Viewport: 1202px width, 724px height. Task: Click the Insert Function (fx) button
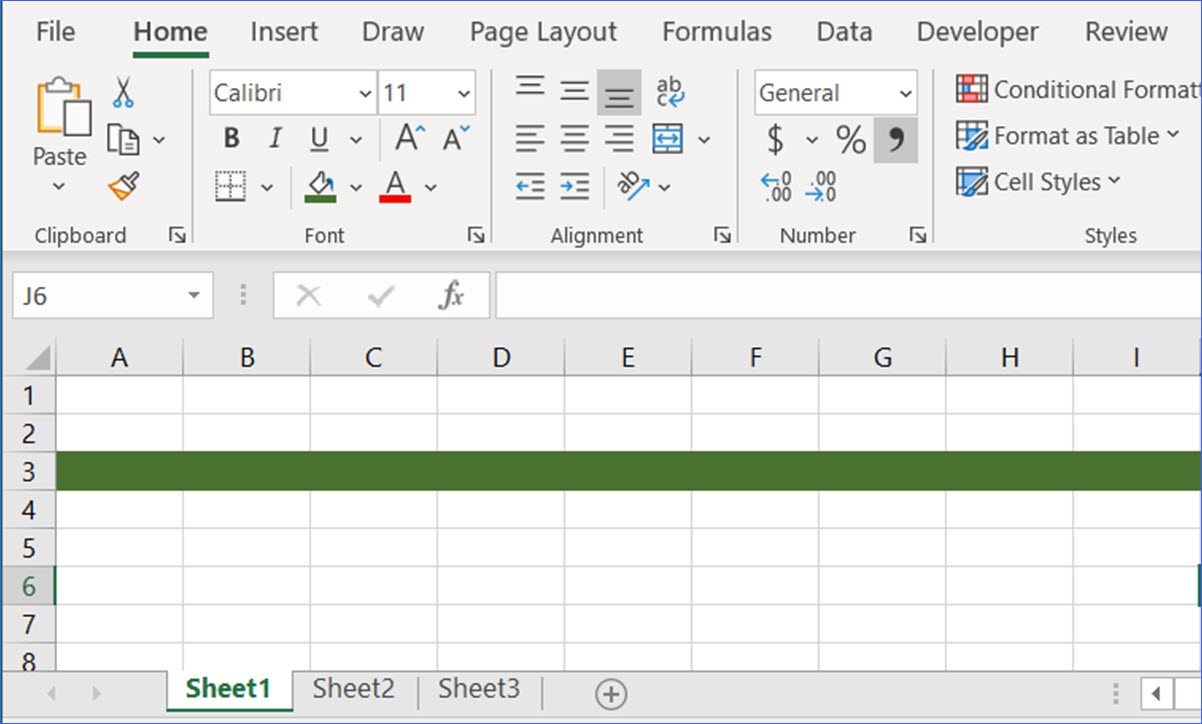[x=452, y=295]
